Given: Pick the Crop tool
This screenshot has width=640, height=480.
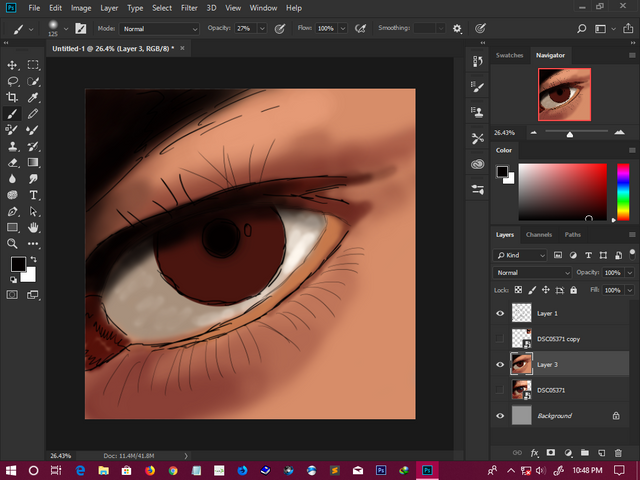Looking at the screenshot, I should (x=12, y=98).
